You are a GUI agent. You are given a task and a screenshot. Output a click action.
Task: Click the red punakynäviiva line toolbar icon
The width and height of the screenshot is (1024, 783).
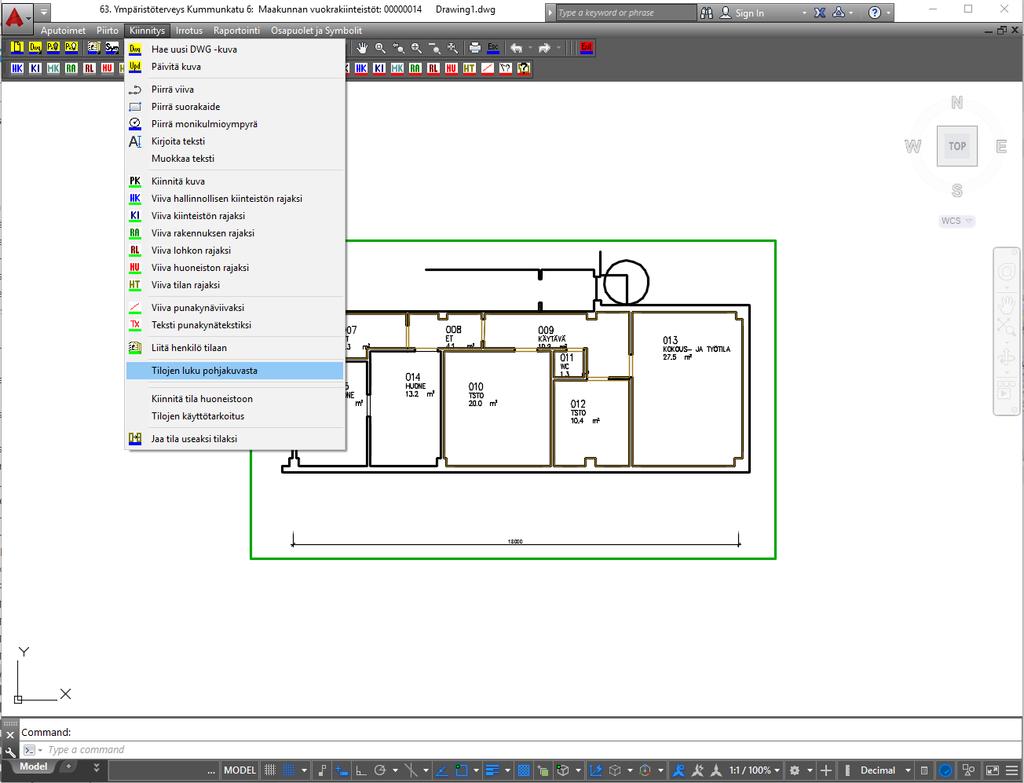[487, 68]
